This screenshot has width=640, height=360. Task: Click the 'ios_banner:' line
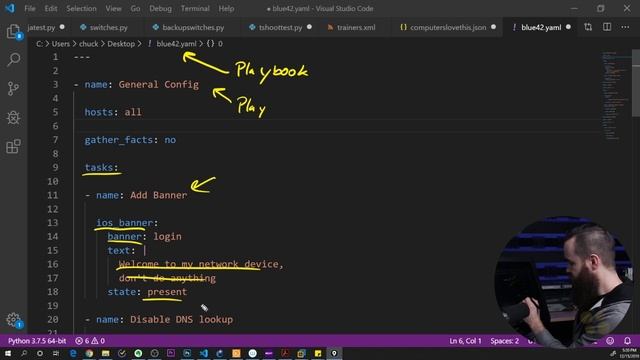[127, 222]
